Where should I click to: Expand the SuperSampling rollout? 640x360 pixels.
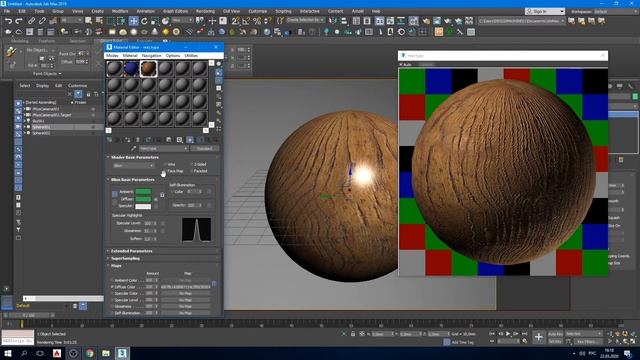pos(125,258)
